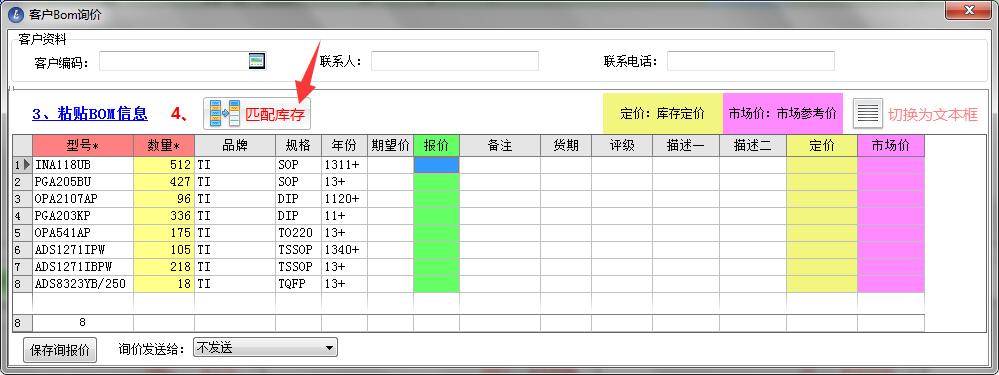The width and height of the screenshot is (999, 375).
Task: Click the 备注 column header
Action: click(500, 146)
